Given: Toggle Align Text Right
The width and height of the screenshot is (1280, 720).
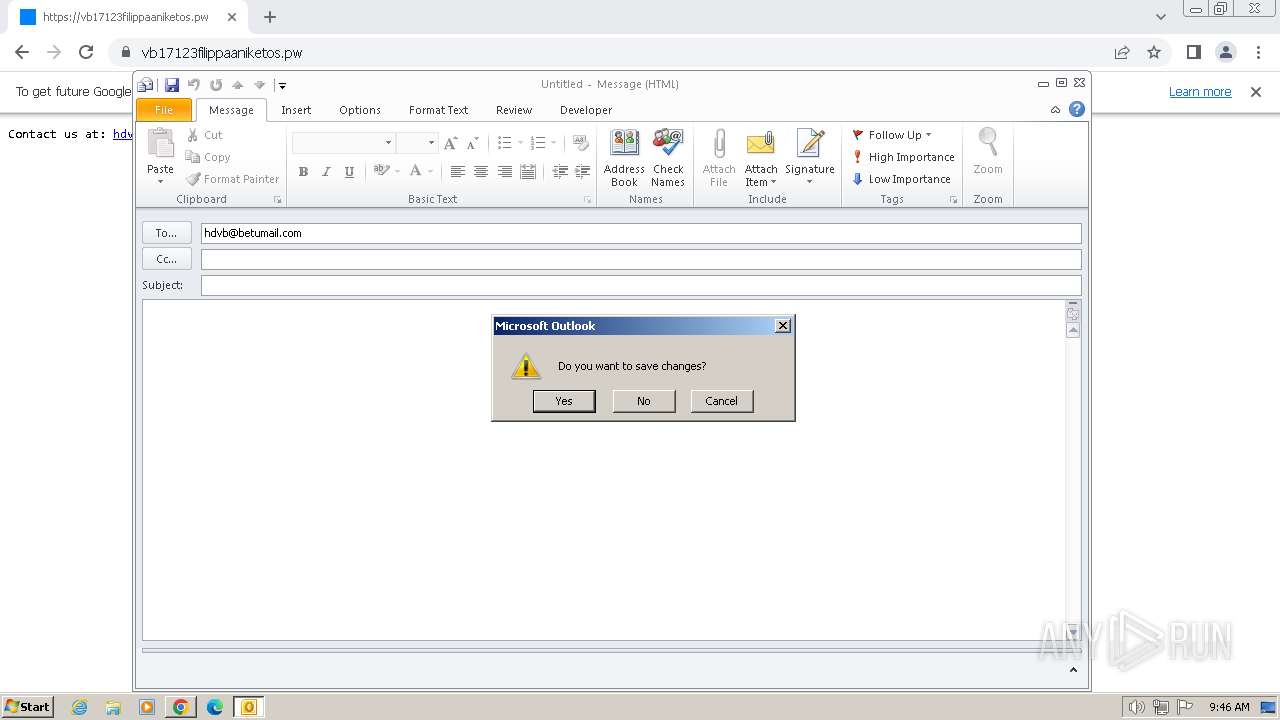Looking at the screenshot, I should (505, 172).
